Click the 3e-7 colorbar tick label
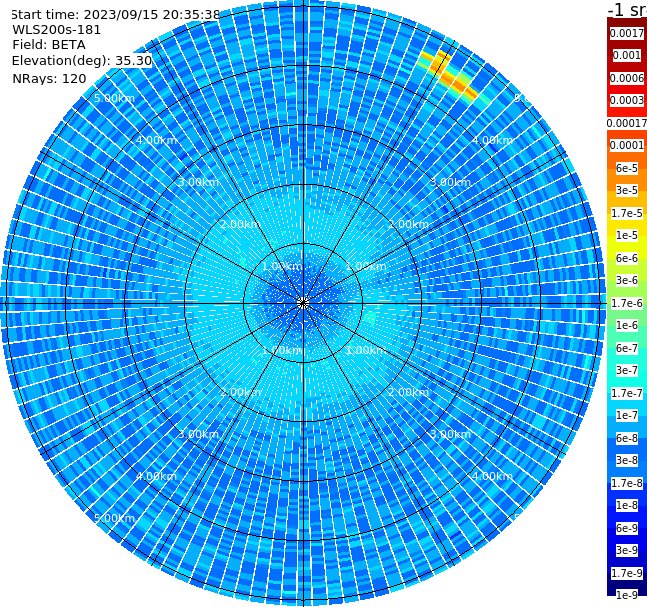Viewport: 647px width, 607px height. (x=627, y=370)
